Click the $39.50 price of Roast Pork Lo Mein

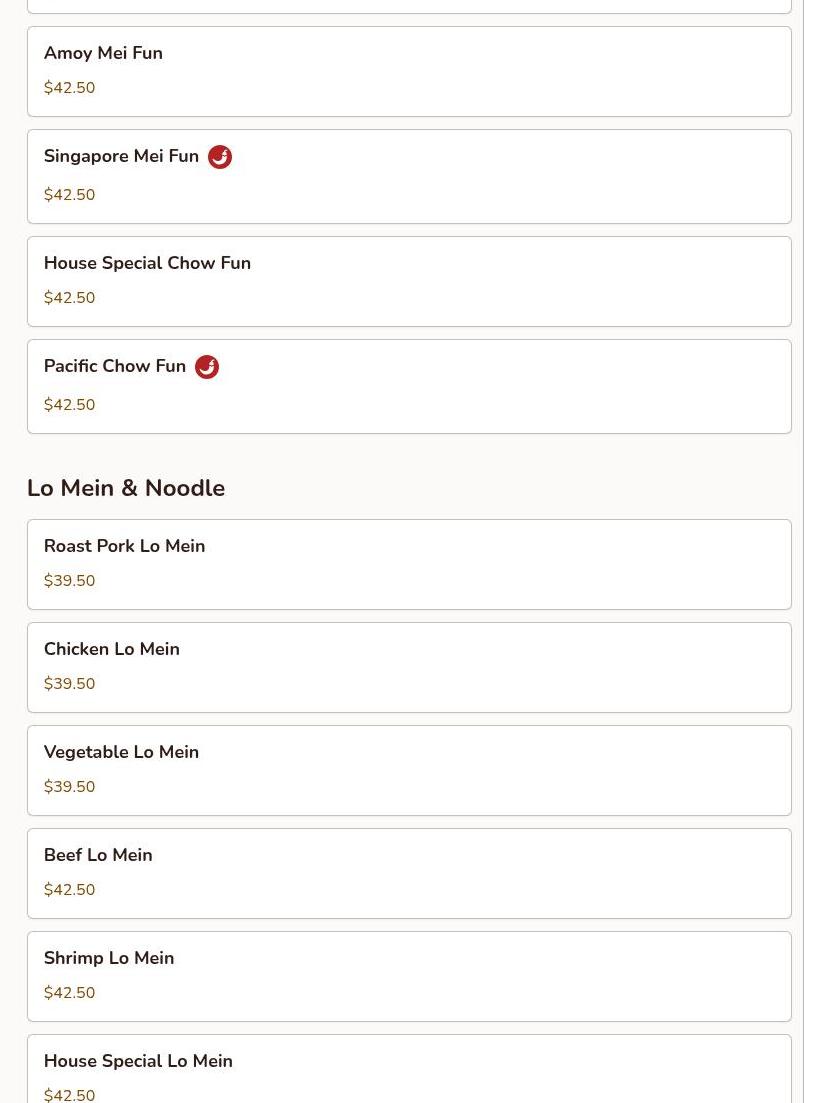pyautogui.click(x=69, y=581)
